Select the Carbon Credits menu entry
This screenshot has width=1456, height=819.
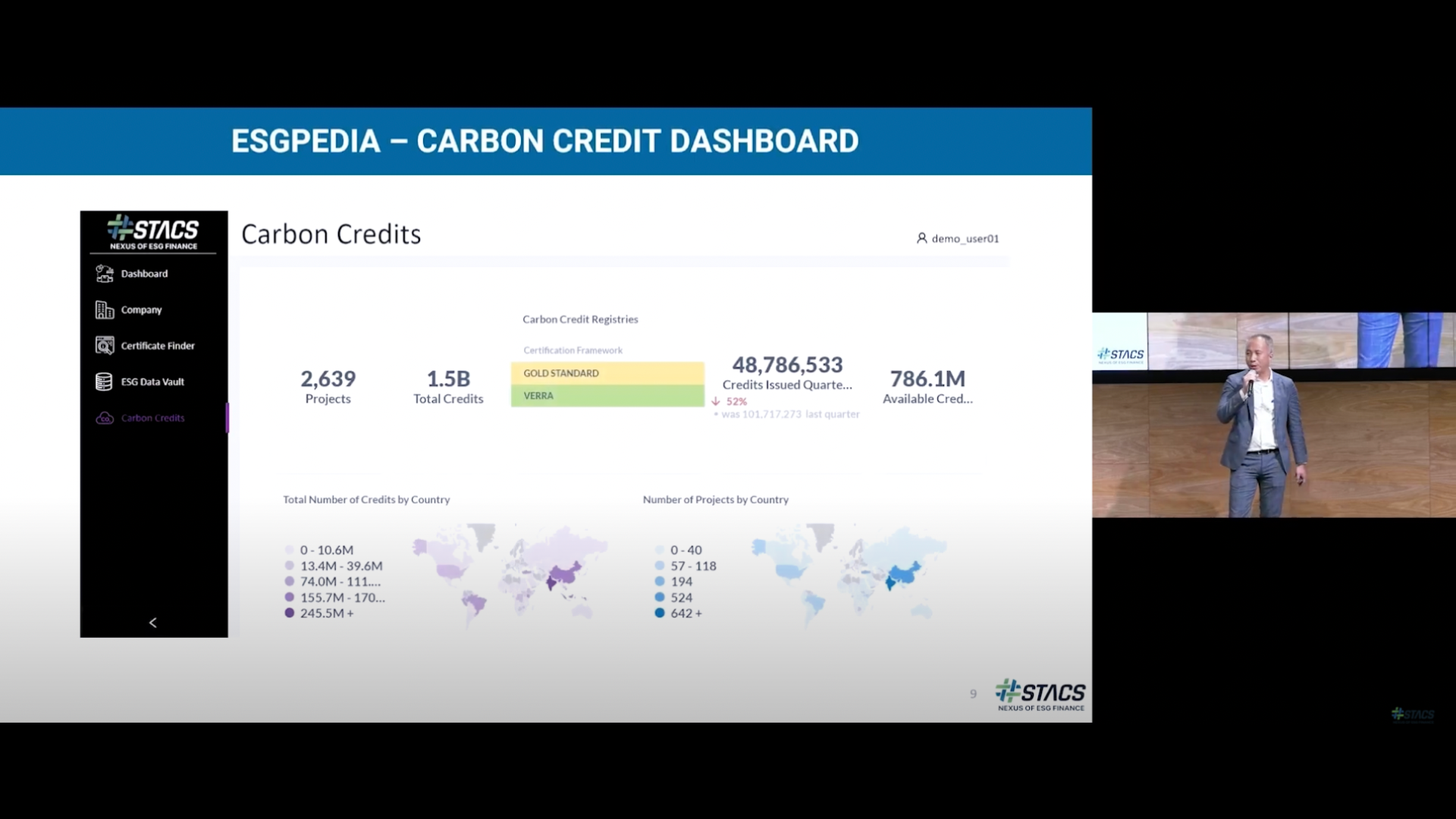152,418
